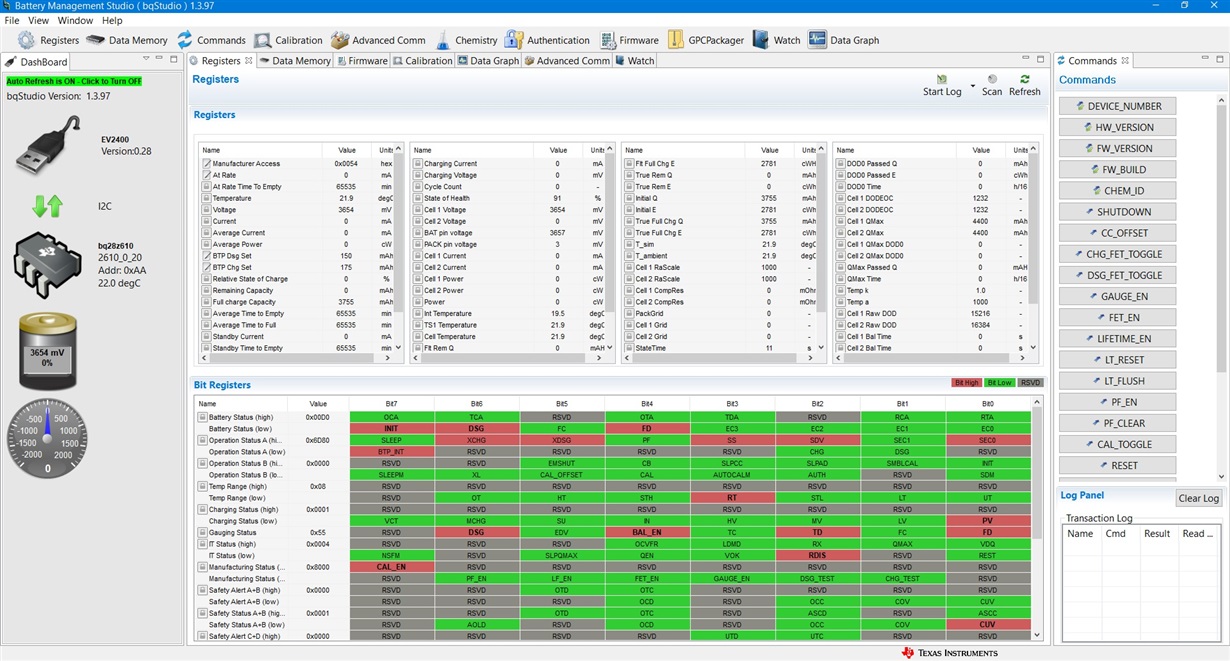This screenshot has height=661, width=1230.
Task: Click the red Bit High legend swatch
Action: 967,383
